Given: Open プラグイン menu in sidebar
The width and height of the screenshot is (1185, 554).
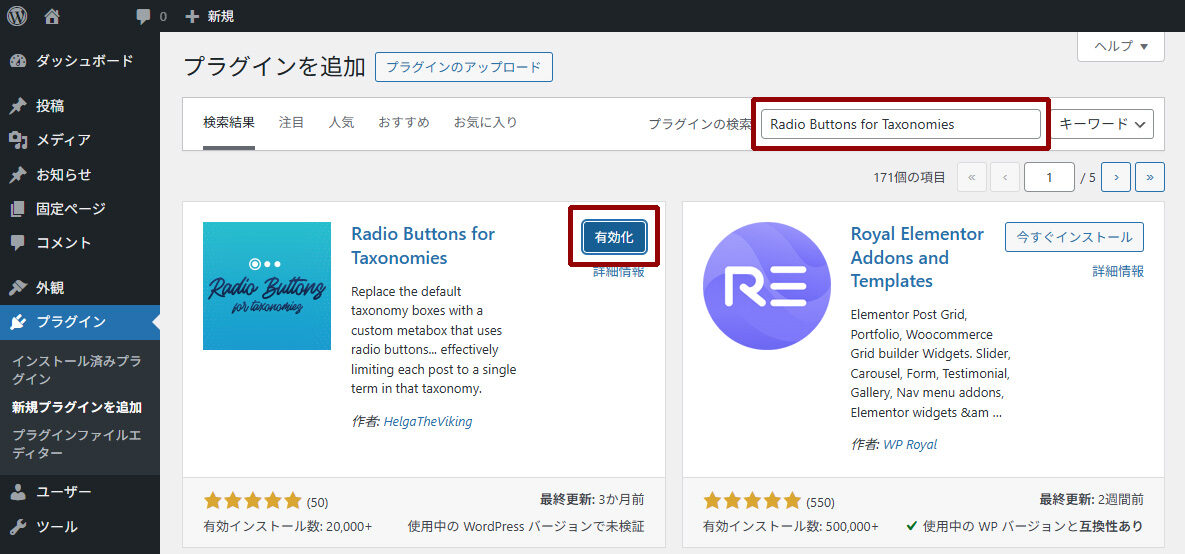Looking at the screenshot, I should tap(80, 322).
